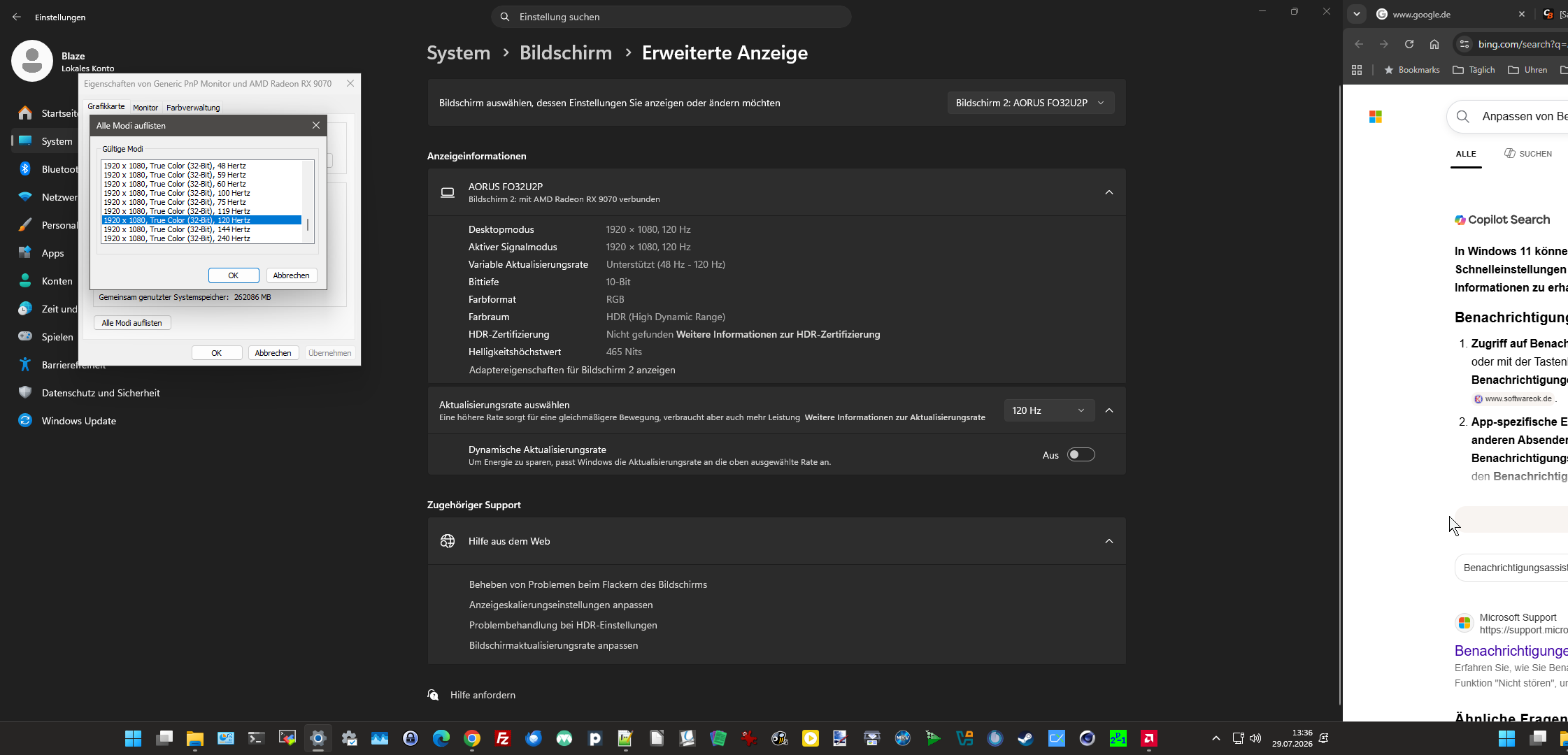
Task: Close the Alle Modi auflisten dialog
Action: (x=316, y=125)
